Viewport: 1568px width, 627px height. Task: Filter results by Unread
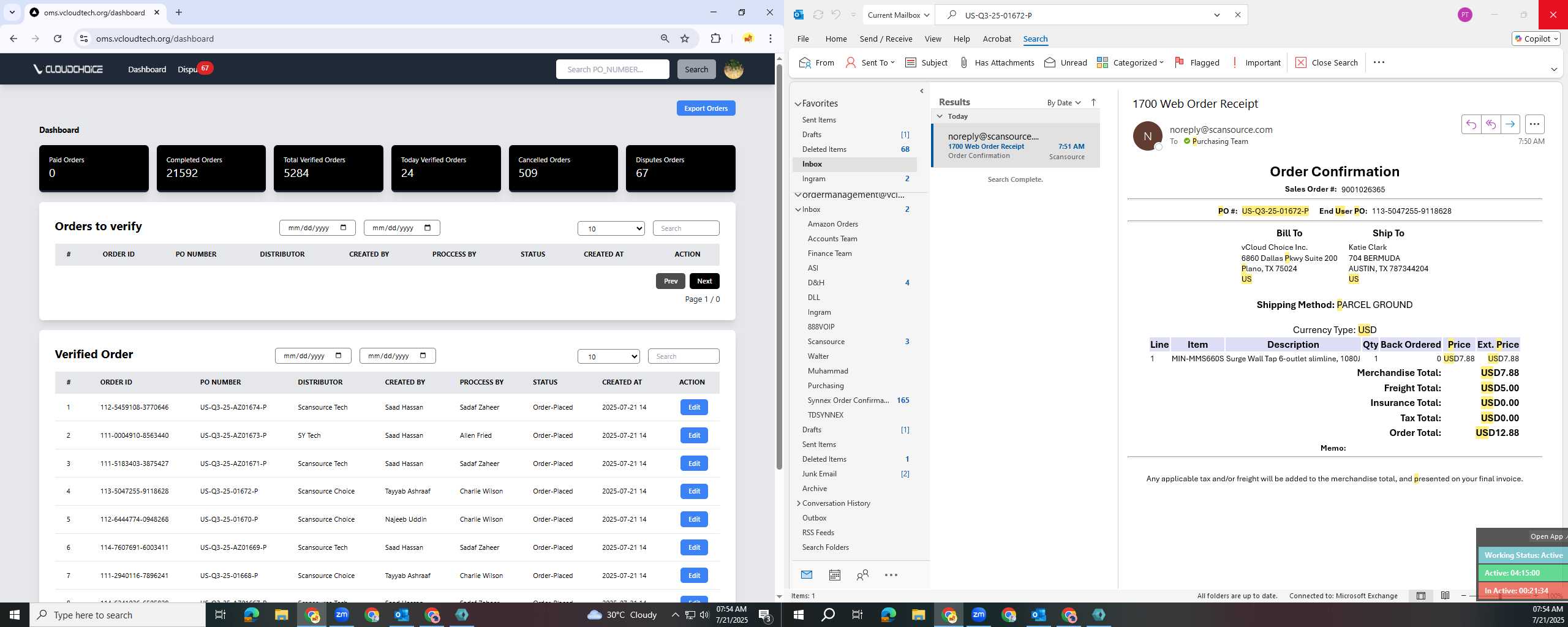click(x=1066, y=62)
